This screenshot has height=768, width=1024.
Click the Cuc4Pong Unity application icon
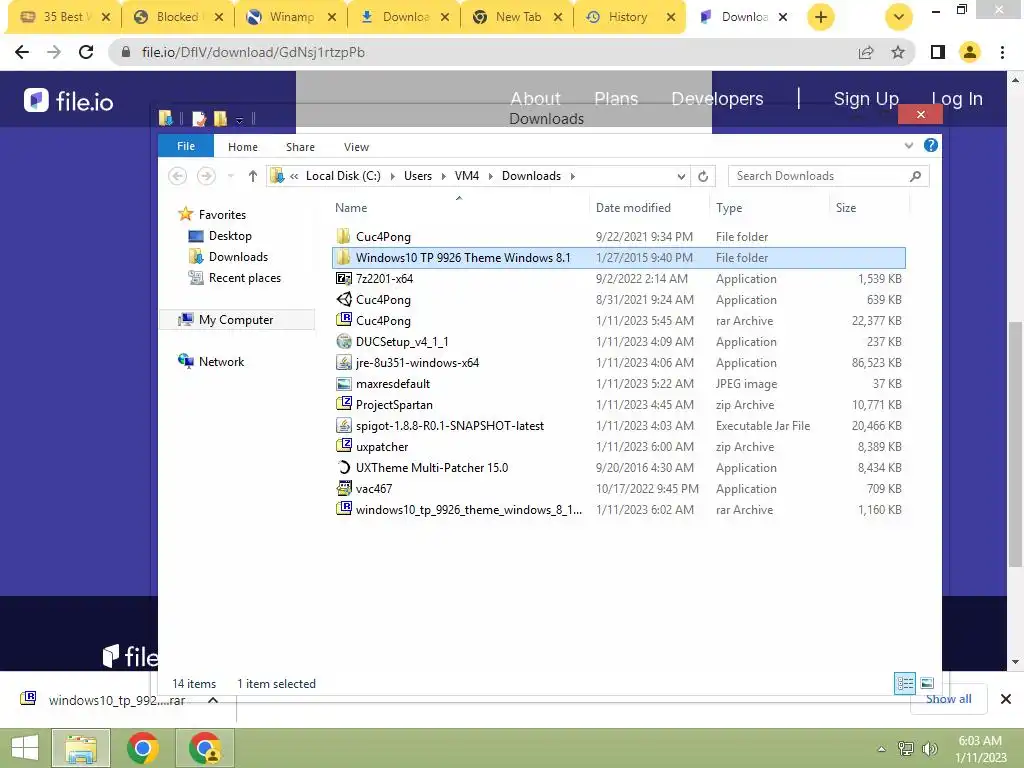(344, 299)
